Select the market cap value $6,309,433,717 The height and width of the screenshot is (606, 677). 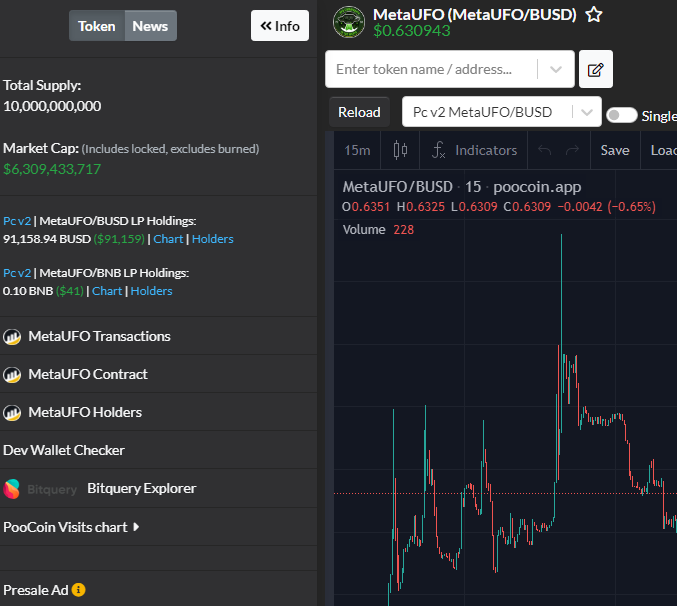[x=52, y=169]
